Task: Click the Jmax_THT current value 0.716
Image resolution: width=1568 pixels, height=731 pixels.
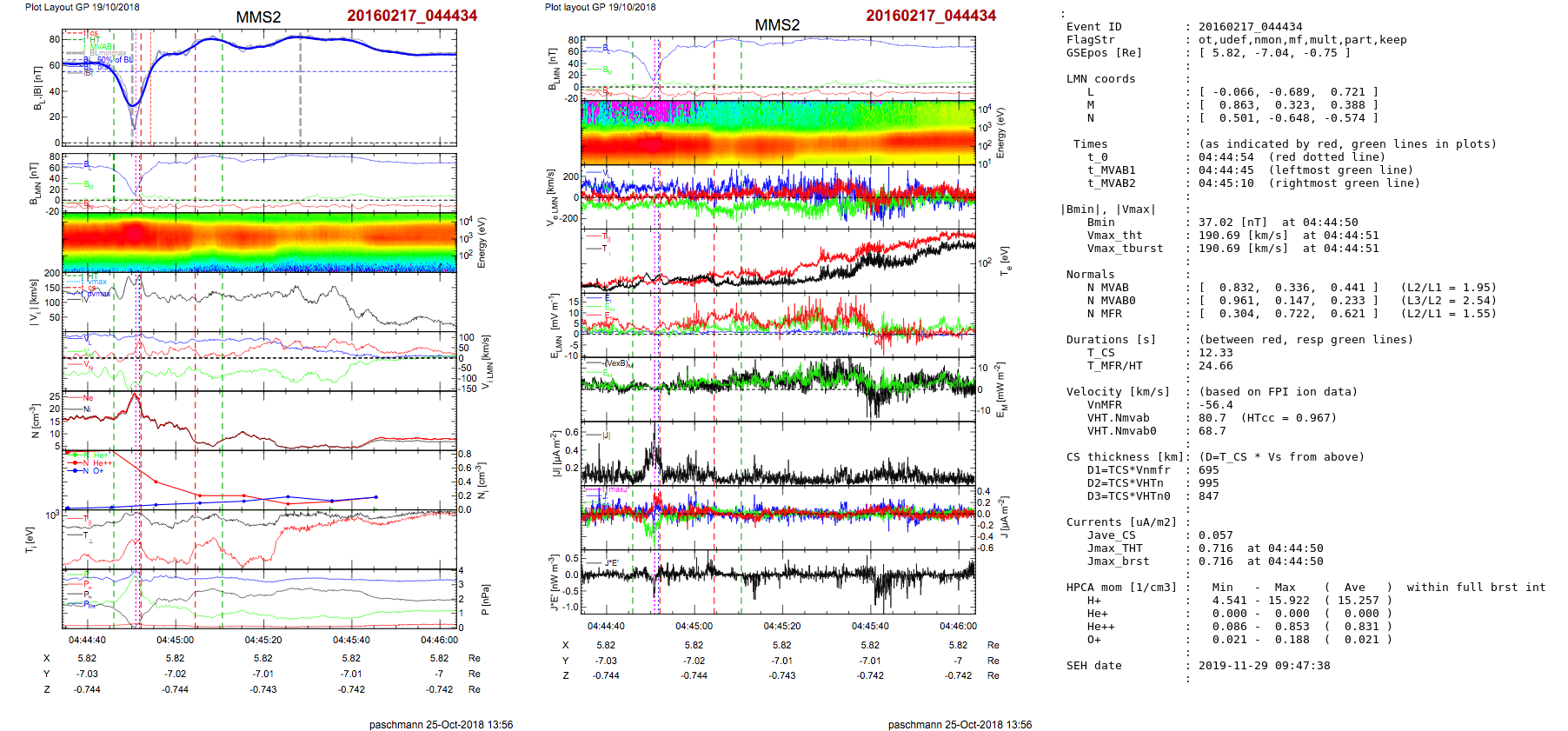Action: pos(1215,548)
